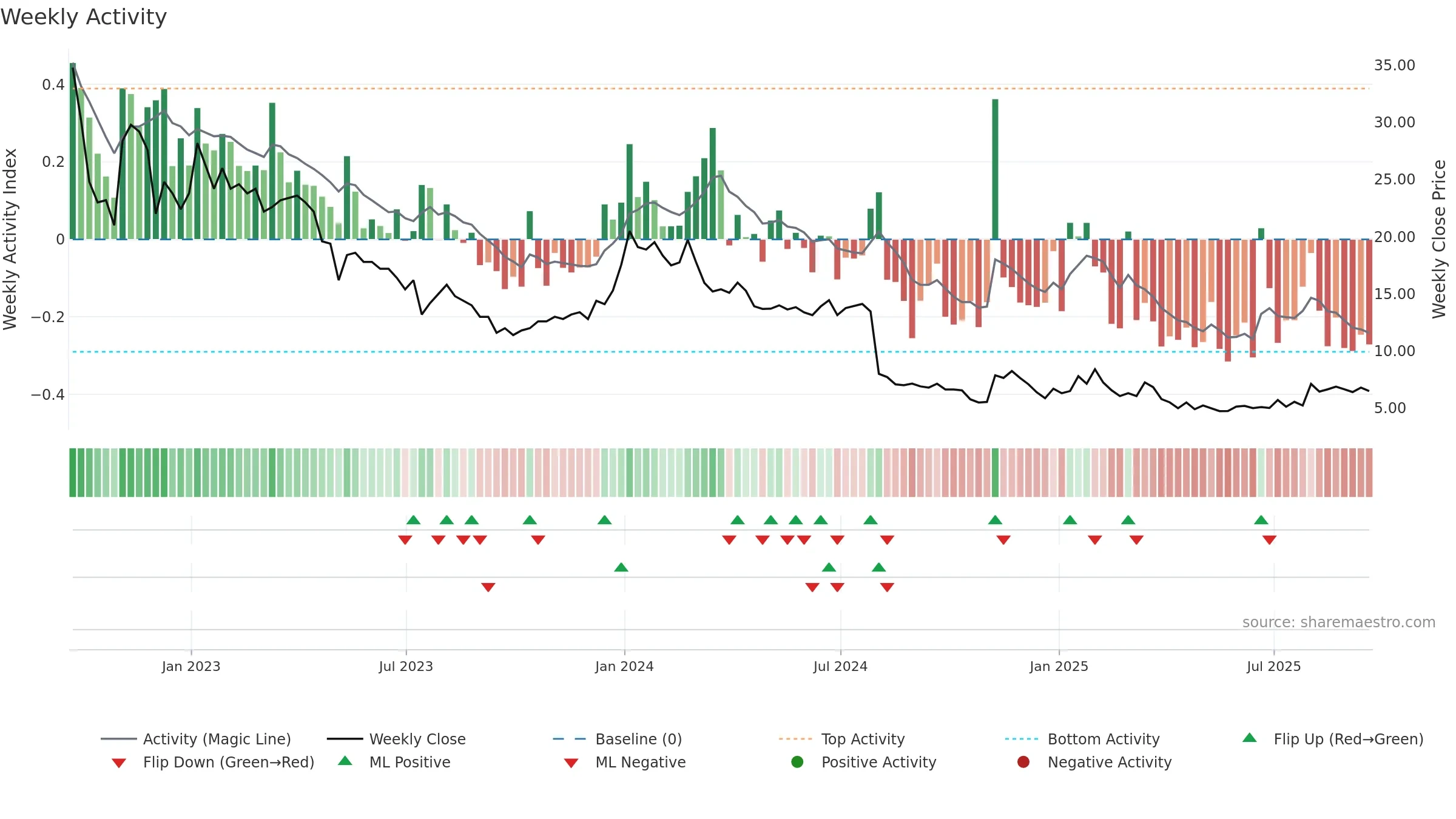The height and width of the screenshot is (819, 1456).
Task: Click the −0.2 activity index tick
Action: pyautogui.click(x=47, y=317)
